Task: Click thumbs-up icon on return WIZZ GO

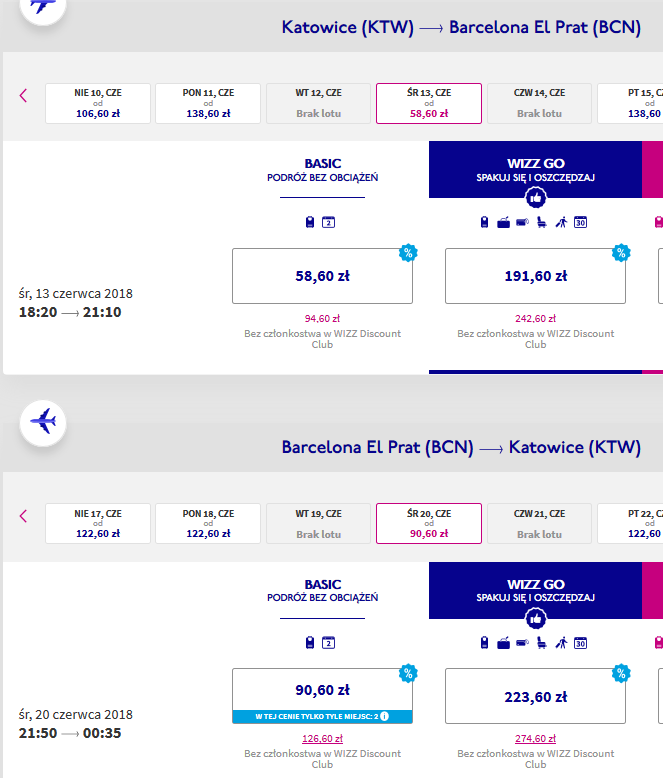Action: click(x=535, y=619)
